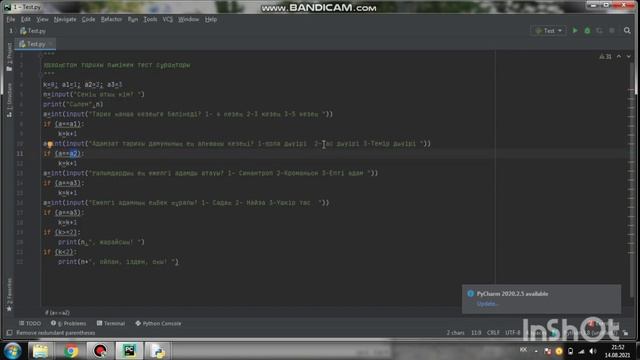Image resolution: width=640 pixels, height=360 pixels.
Task: Click line number 11 in the gutter
Action: [20, 153]
